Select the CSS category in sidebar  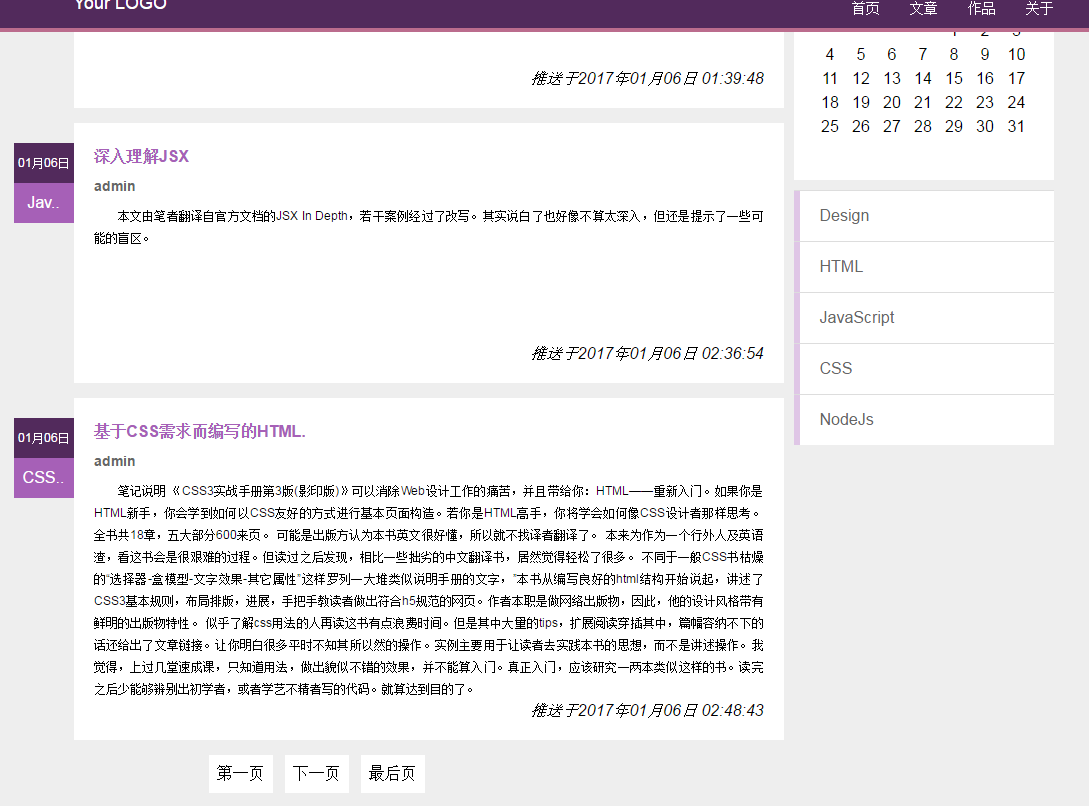[835, 368]
